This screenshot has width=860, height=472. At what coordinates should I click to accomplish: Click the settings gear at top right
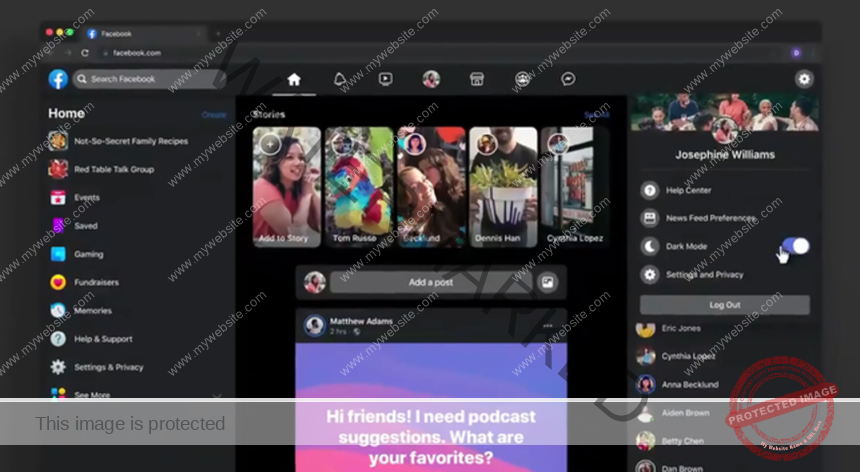(x=804, y=79)
